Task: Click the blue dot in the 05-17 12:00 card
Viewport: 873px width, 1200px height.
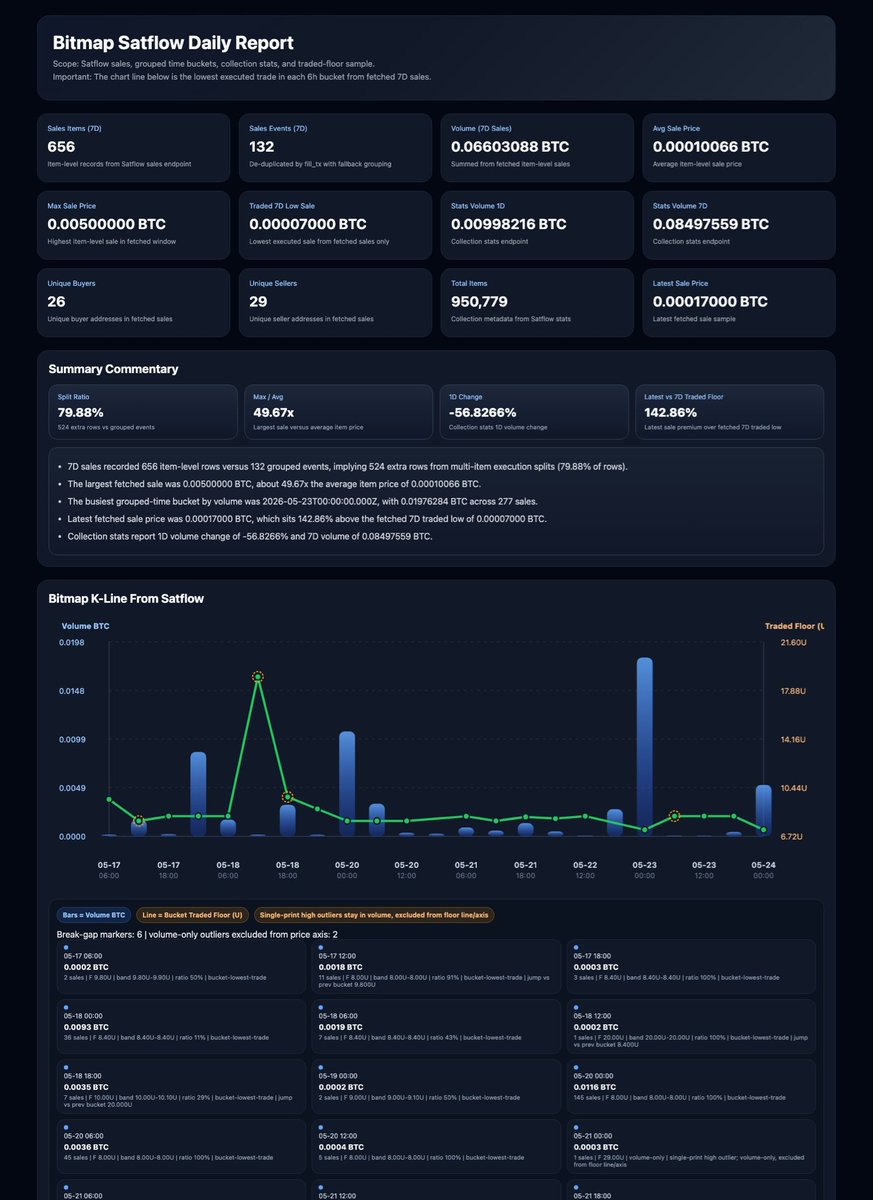Action: point(321,946)
